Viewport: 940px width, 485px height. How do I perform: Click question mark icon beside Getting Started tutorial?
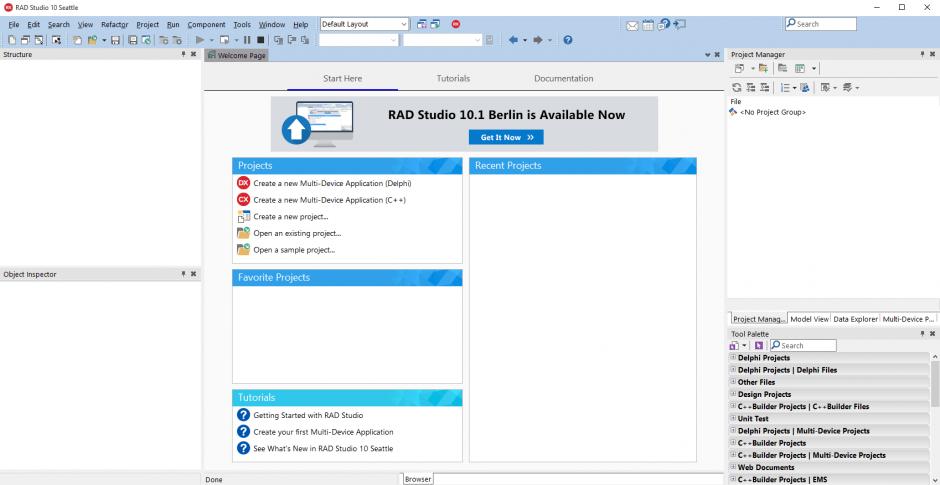(x=243, y=415)
